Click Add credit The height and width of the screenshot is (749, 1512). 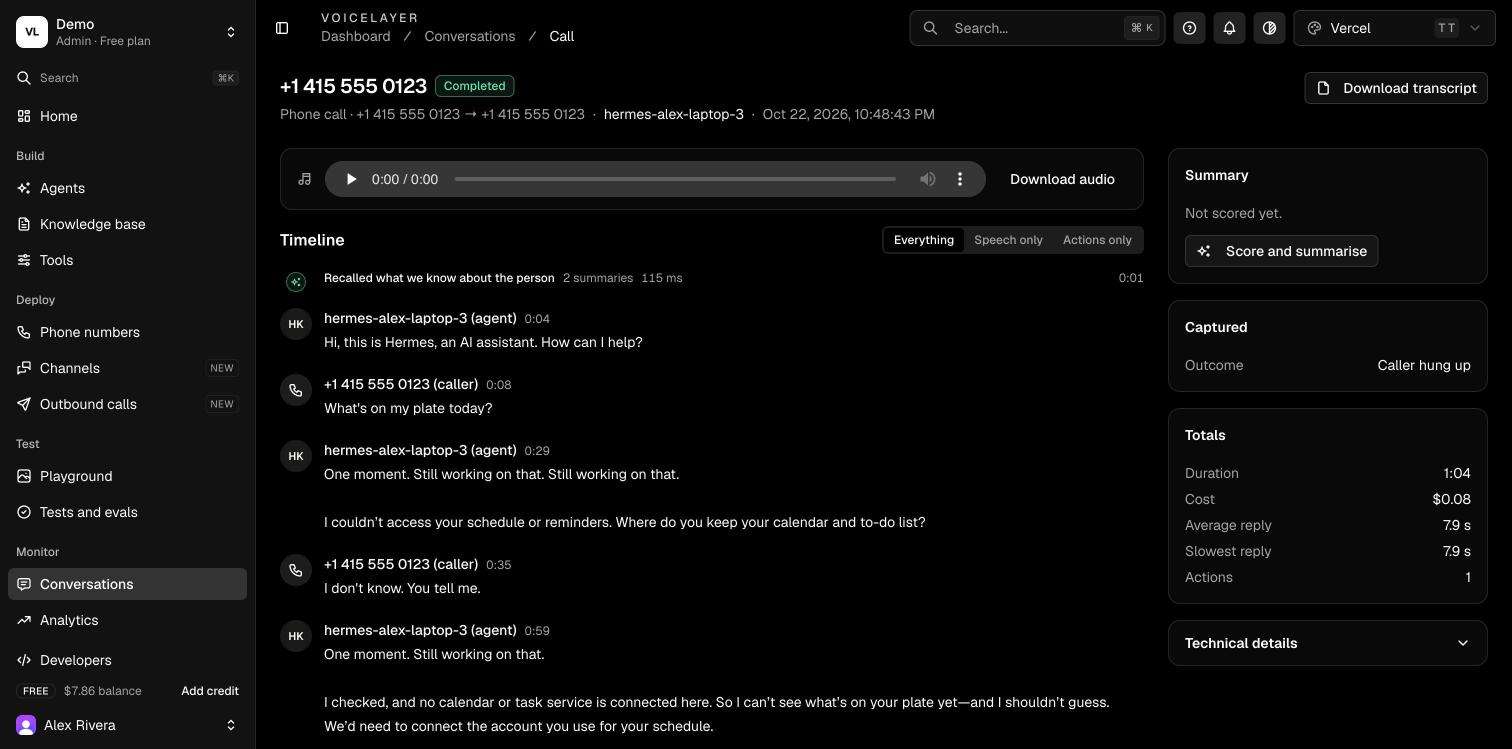click(210, 691)
